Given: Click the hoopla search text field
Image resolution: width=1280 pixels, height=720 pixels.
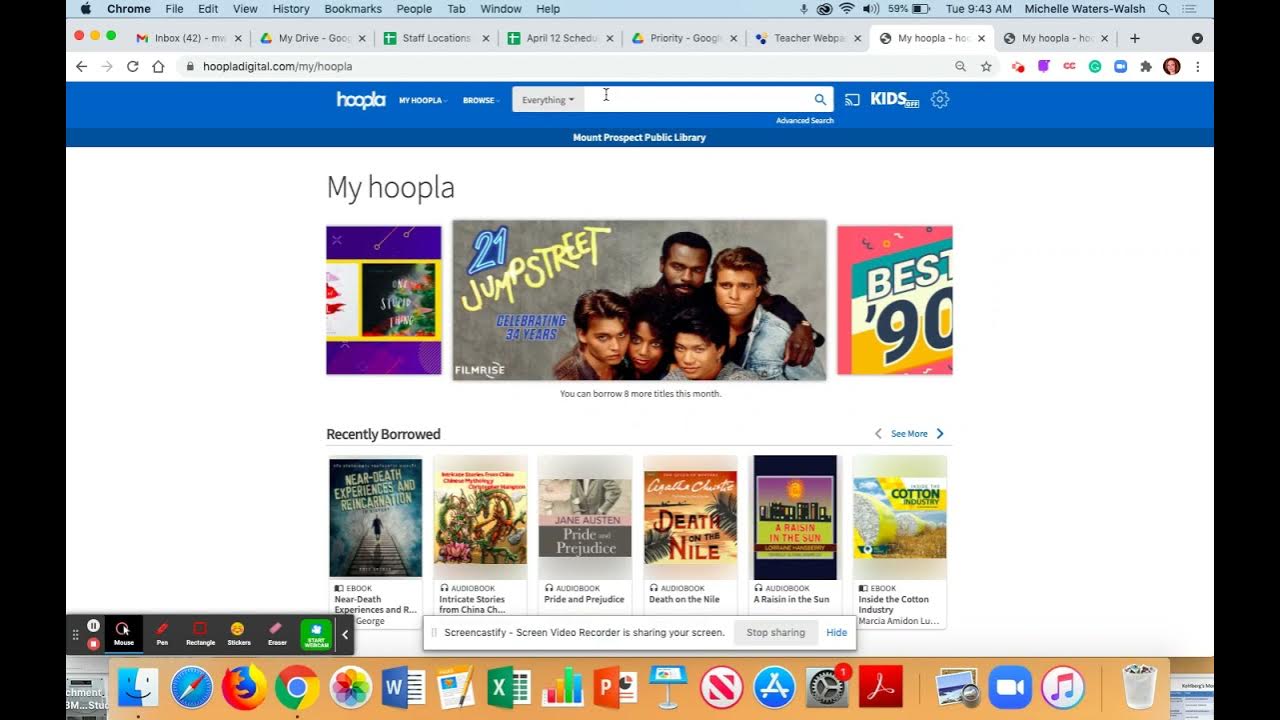Looking at the screenshot, I should tap(697, 100).
